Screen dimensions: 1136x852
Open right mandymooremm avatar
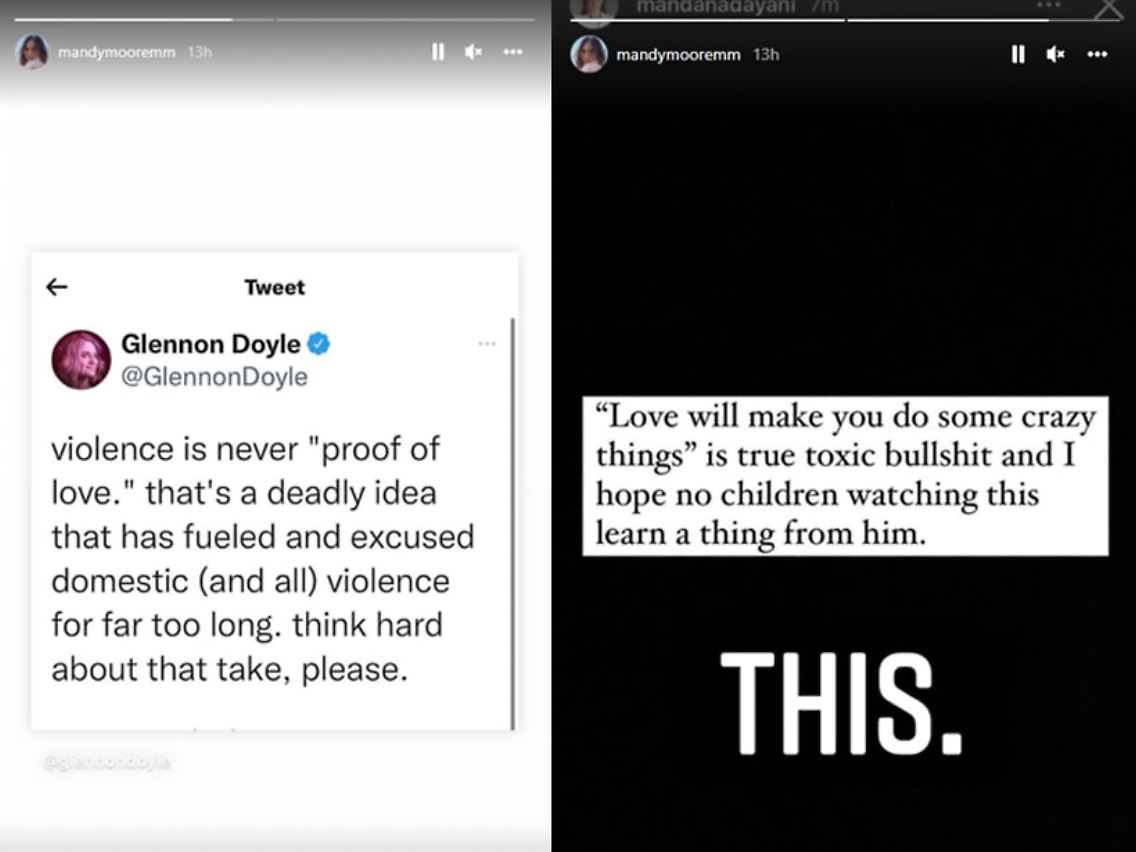tap(588, 54)
